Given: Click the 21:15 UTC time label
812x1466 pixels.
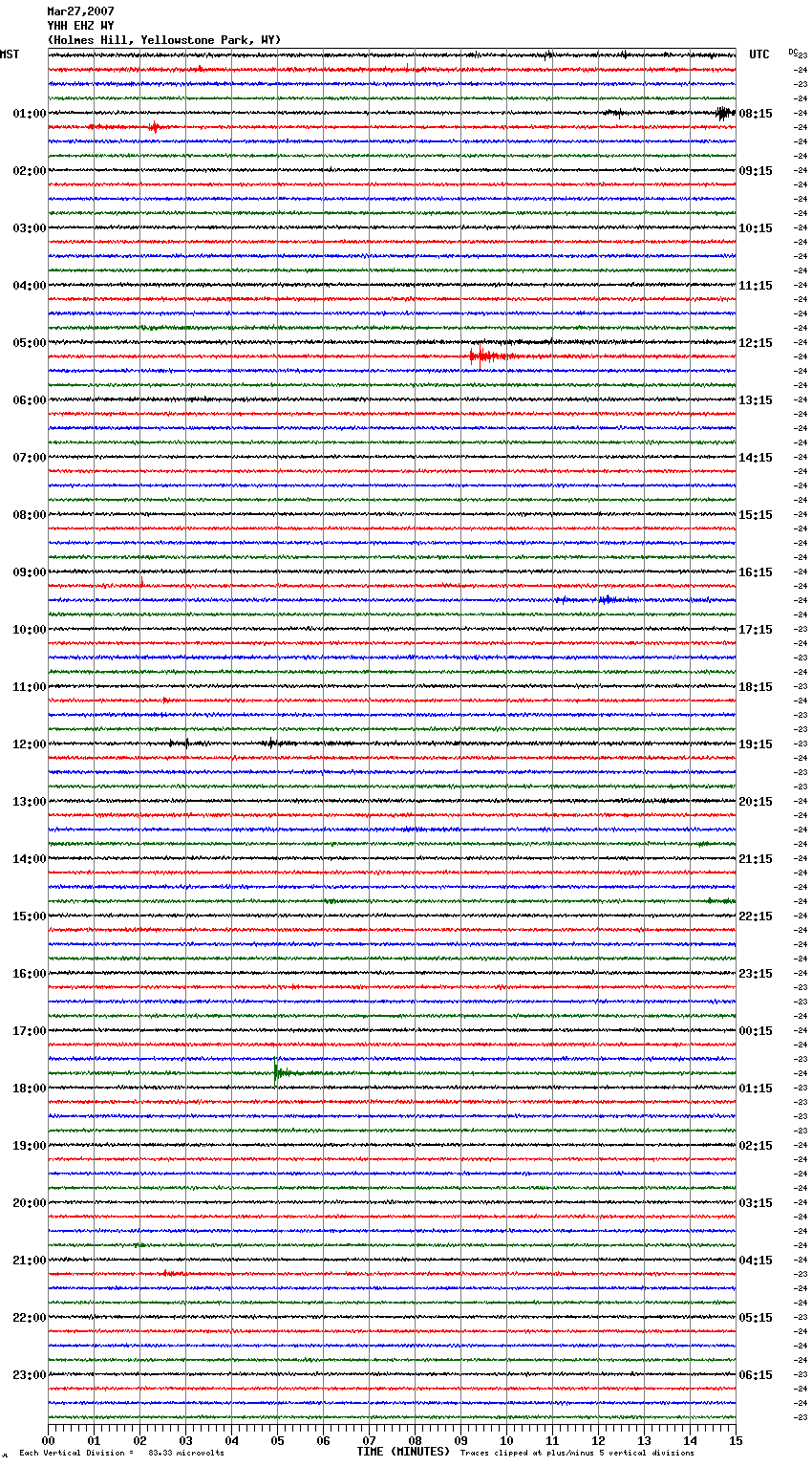Looking at the screenshot, I should click(756, 859).
